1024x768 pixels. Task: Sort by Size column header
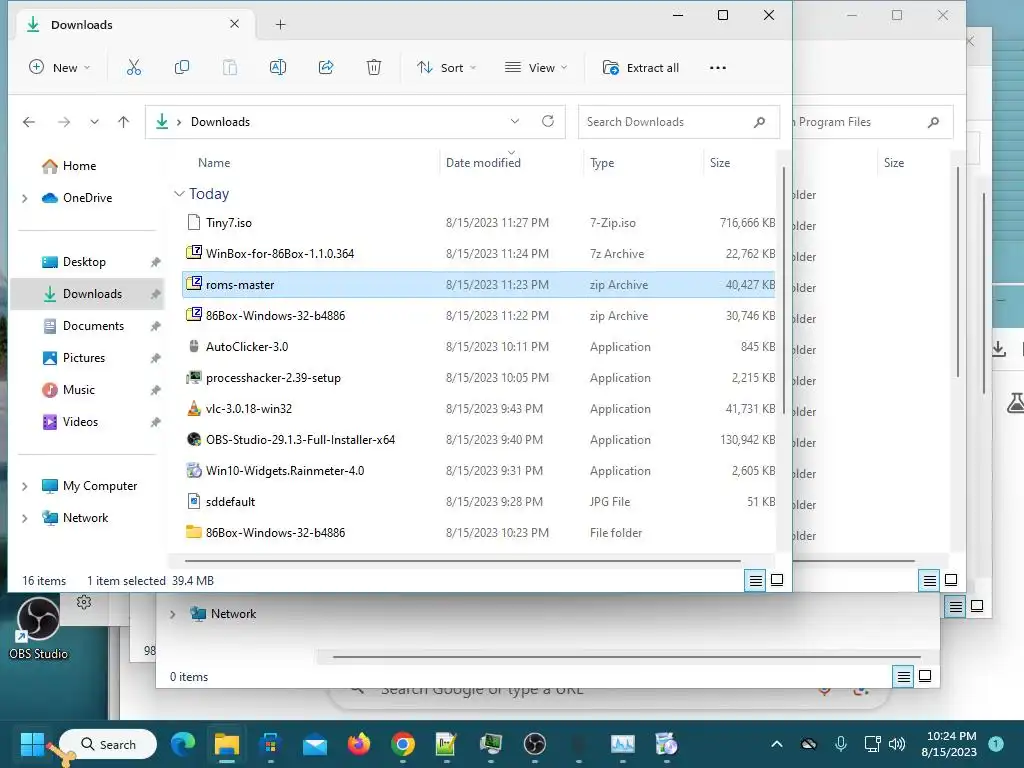720,163
